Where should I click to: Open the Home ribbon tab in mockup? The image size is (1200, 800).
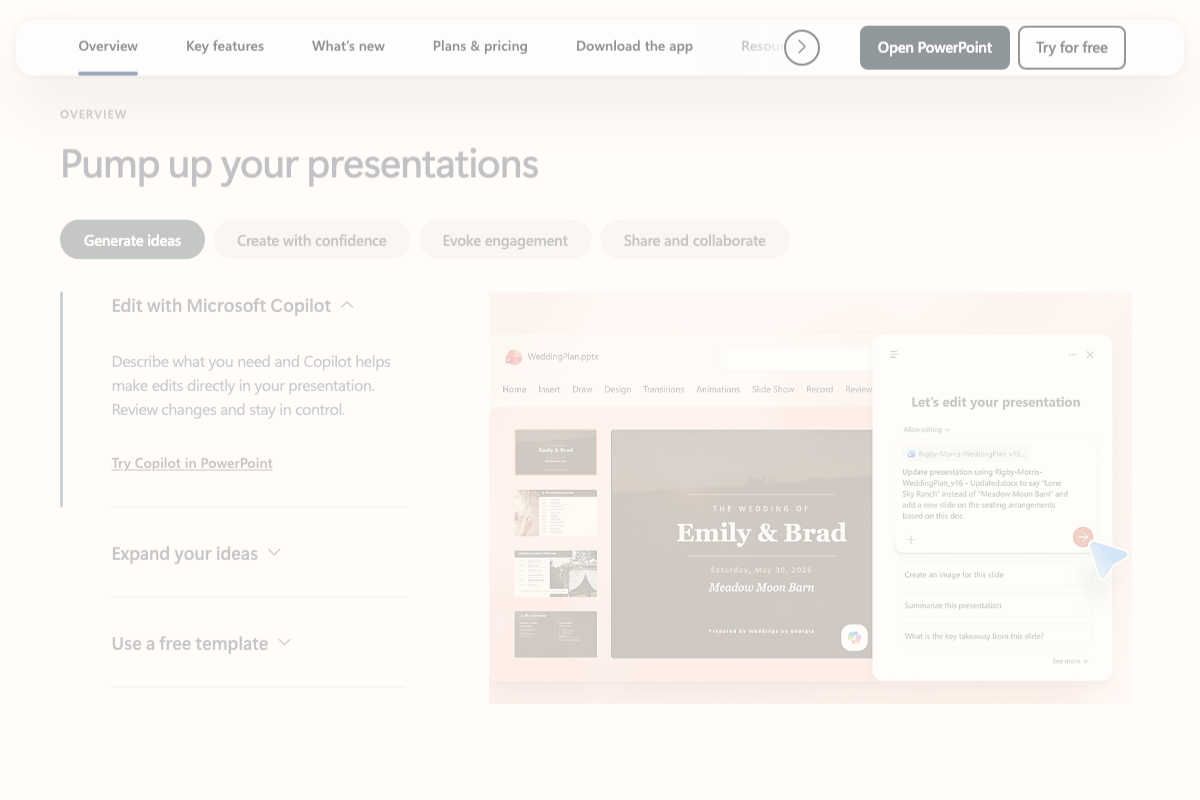tap(514, 389)
